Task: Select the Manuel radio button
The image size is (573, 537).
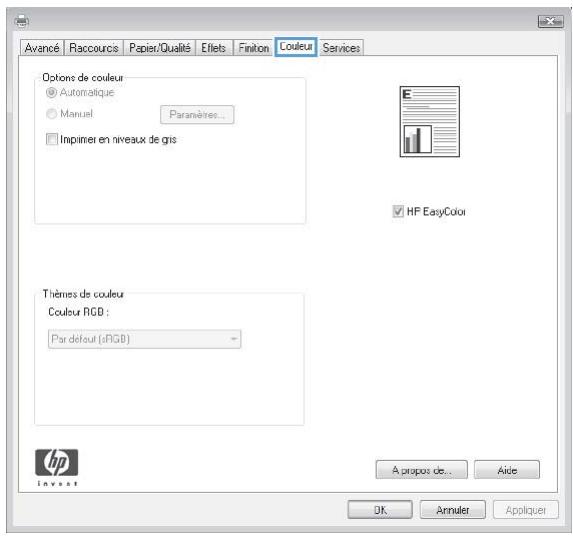Action: point(52,114)
